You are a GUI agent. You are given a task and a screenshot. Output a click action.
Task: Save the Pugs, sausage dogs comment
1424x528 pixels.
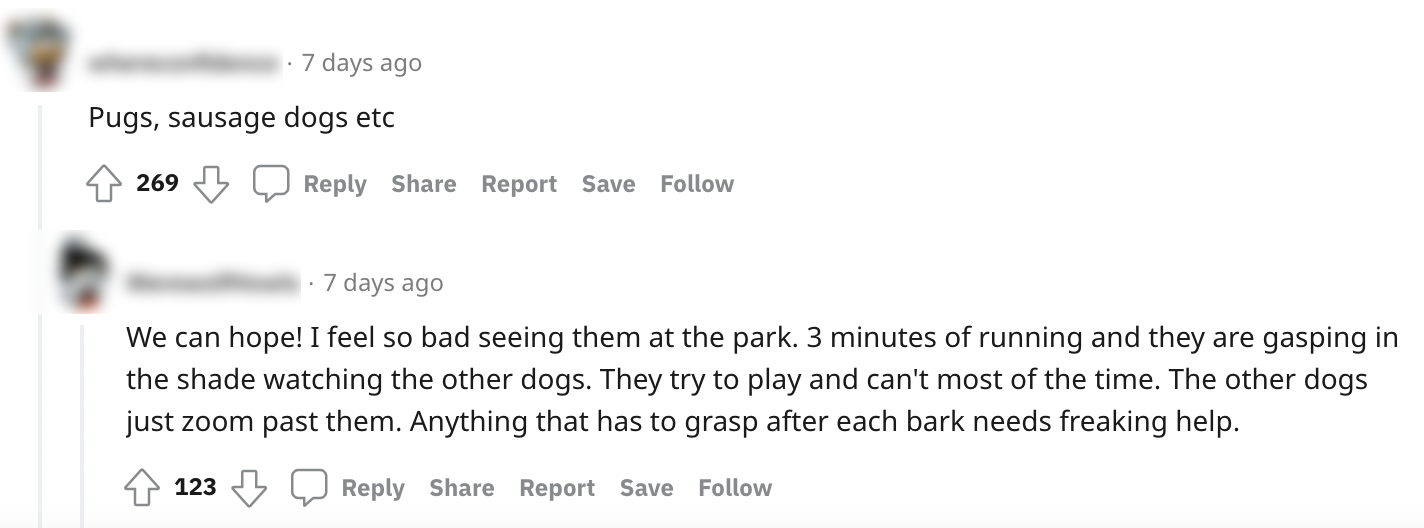tap(608, 184)
